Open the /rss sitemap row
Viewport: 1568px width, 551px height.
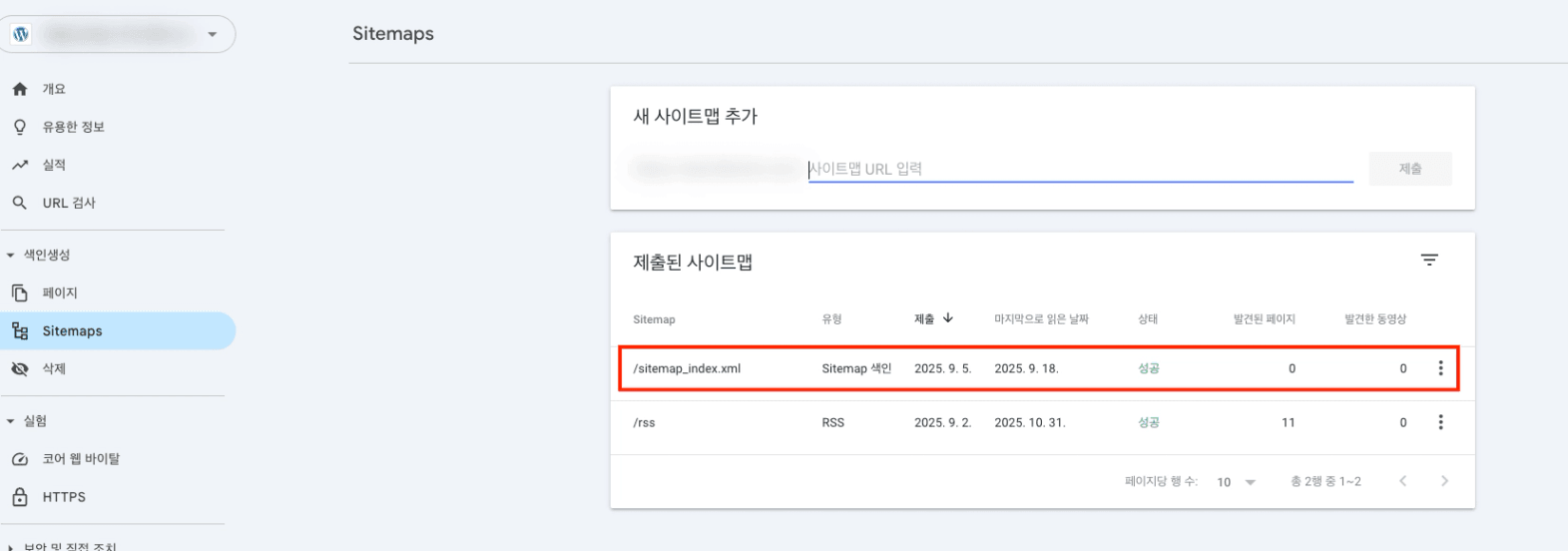[x=645, y=422]
